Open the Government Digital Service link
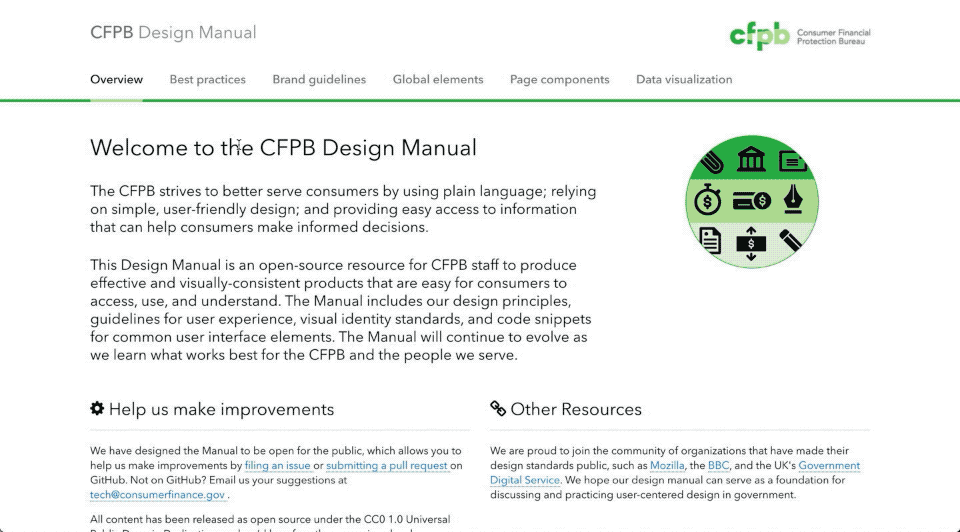This screenshot has width=960, height=532. click(829, 465)
